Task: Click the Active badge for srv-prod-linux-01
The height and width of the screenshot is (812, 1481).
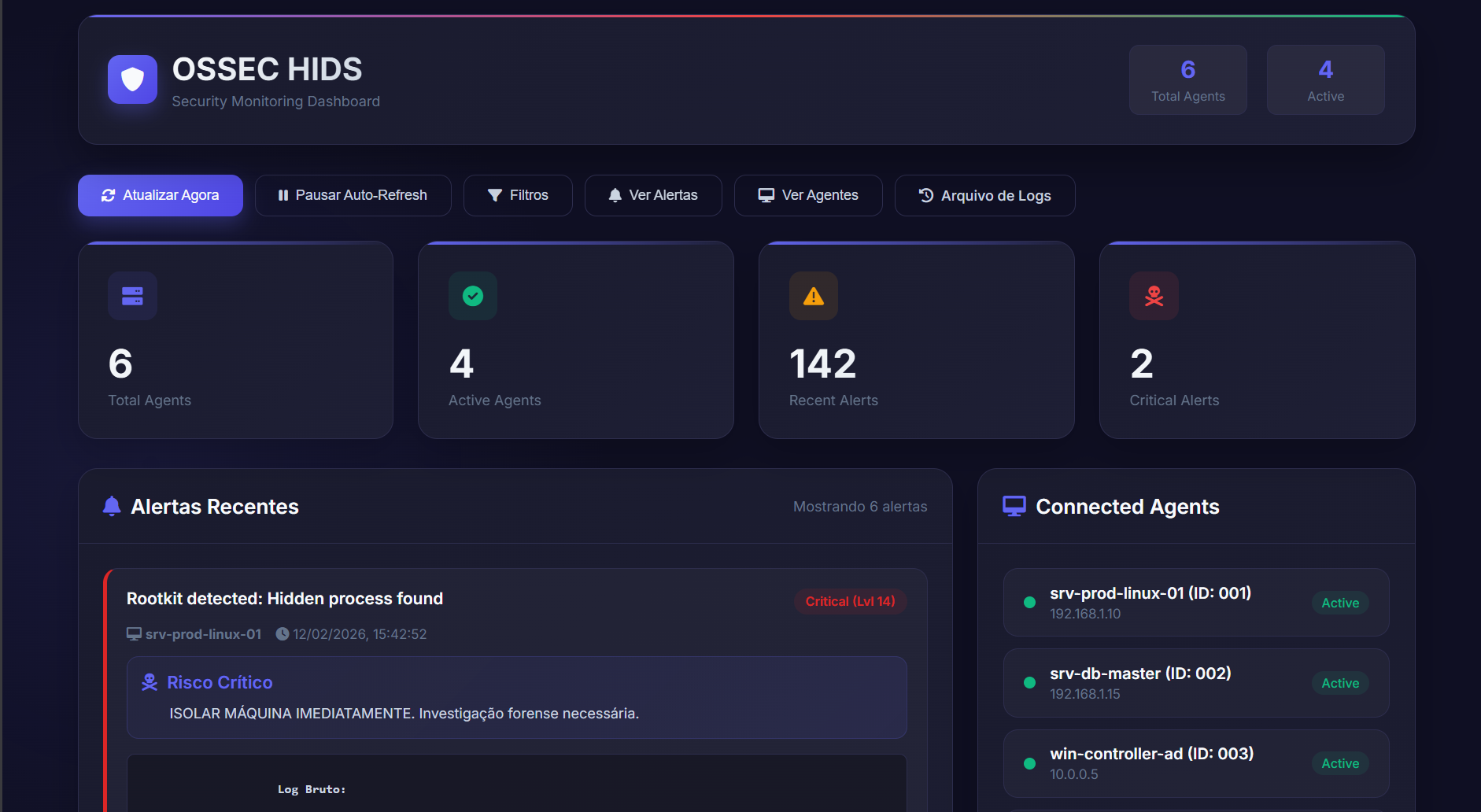Action: pos(1340,603)
